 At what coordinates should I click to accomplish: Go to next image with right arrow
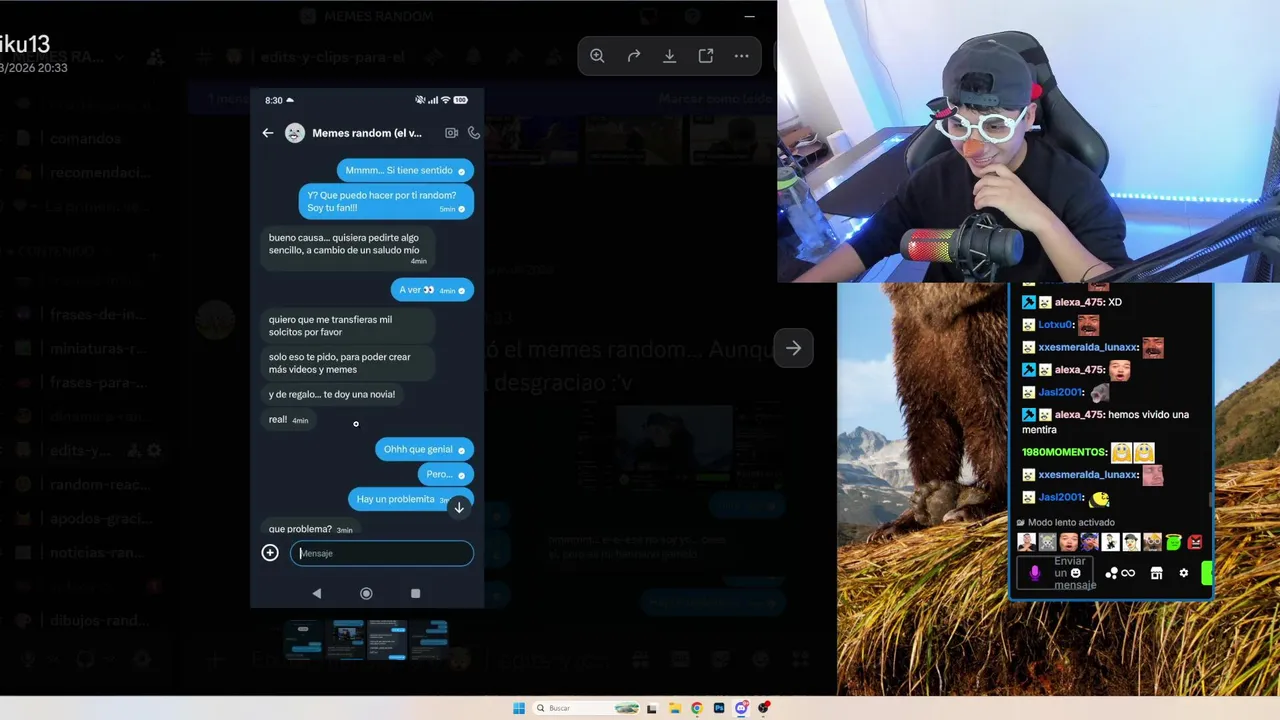(793, 348)
